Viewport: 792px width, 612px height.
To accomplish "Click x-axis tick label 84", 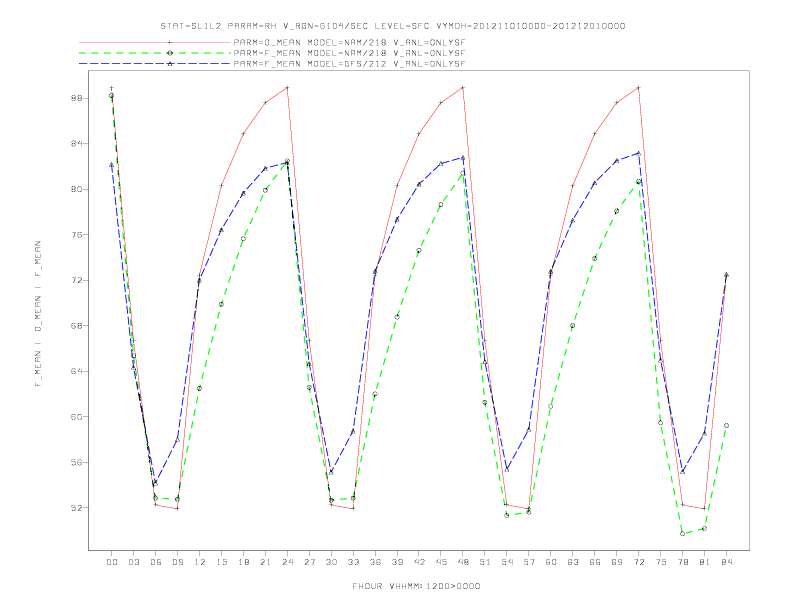I will (726, 562).
